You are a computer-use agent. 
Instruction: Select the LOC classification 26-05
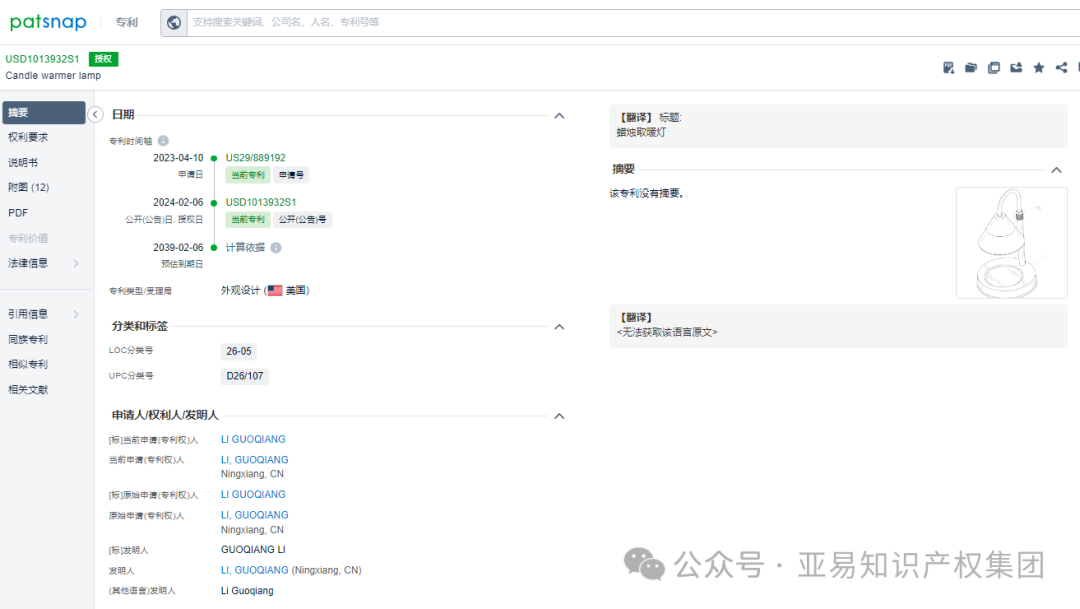(239, 350)
